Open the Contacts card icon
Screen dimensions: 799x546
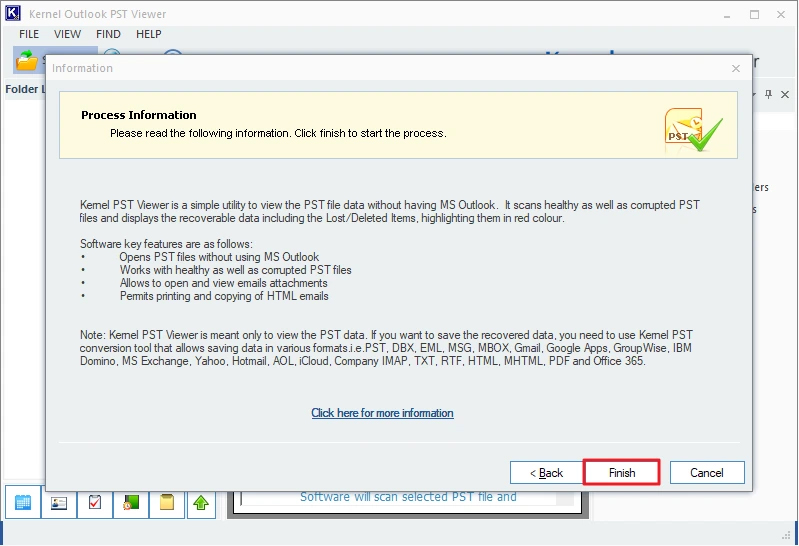click(x=59, y=504)
